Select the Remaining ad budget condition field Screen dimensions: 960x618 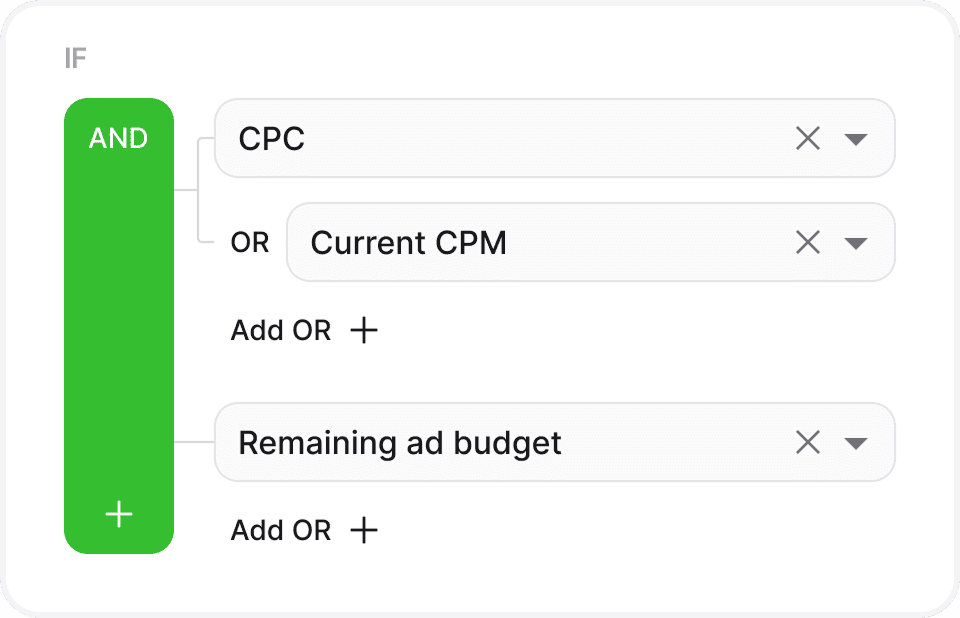click(500, 443)
